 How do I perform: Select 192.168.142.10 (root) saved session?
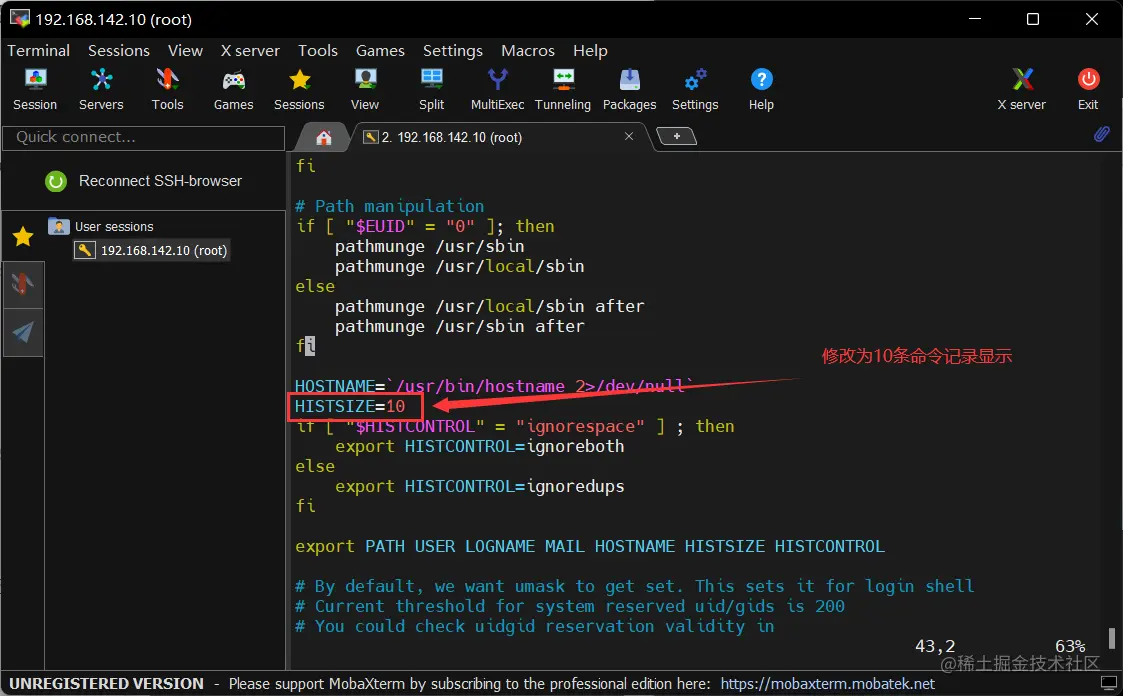coord(152,251)
